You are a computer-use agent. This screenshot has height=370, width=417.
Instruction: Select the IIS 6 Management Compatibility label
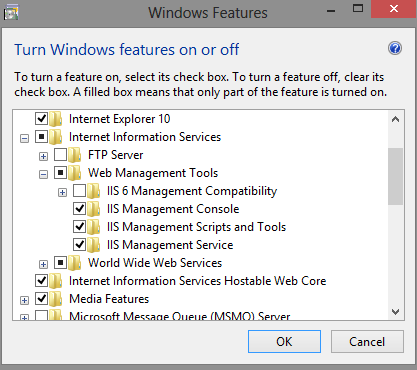[x=192, y=191]
